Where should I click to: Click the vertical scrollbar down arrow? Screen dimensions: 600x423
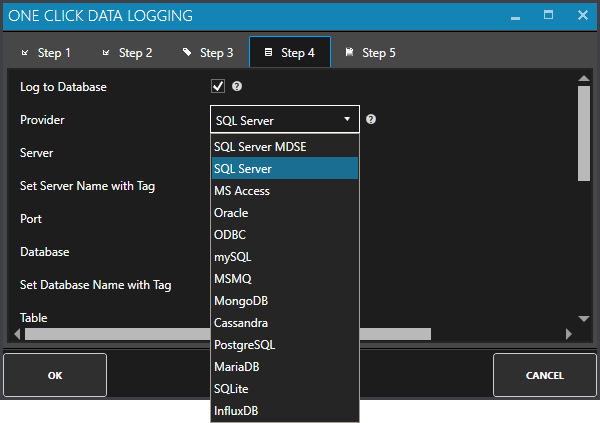(x=584, y=319)
